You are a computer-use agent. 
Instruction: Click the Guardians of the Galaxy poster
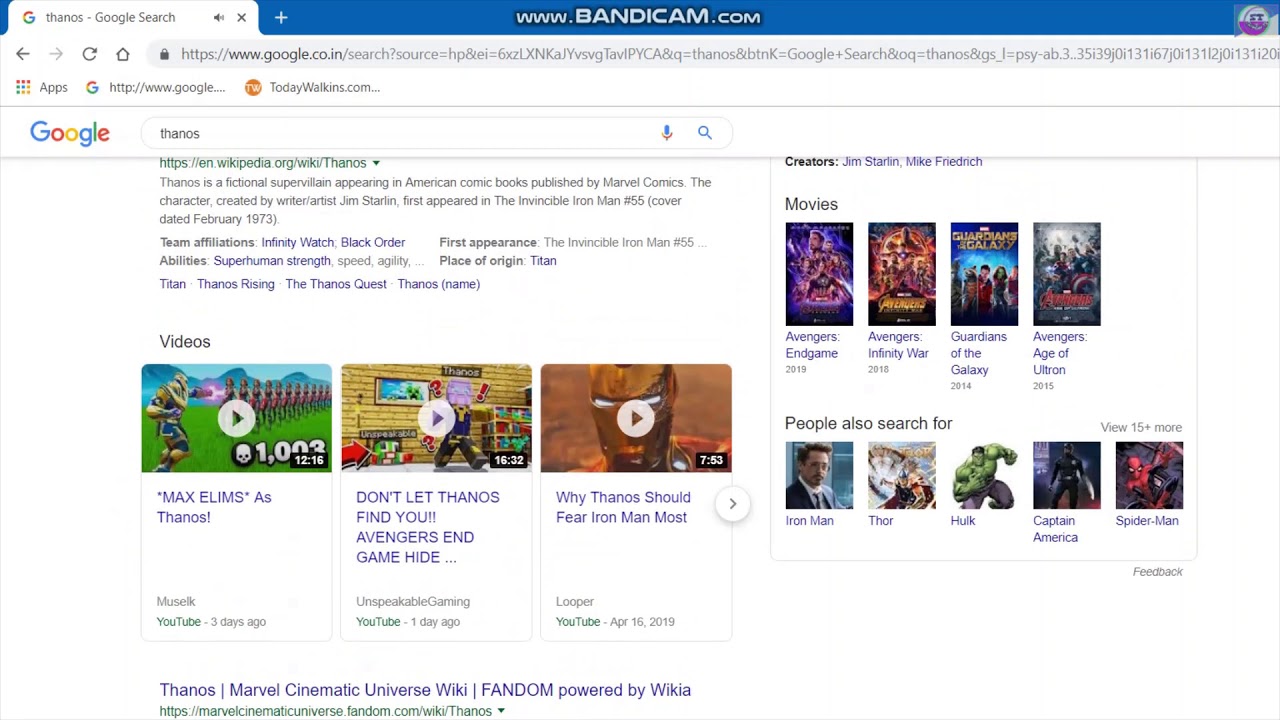click(x=984, y=274)
